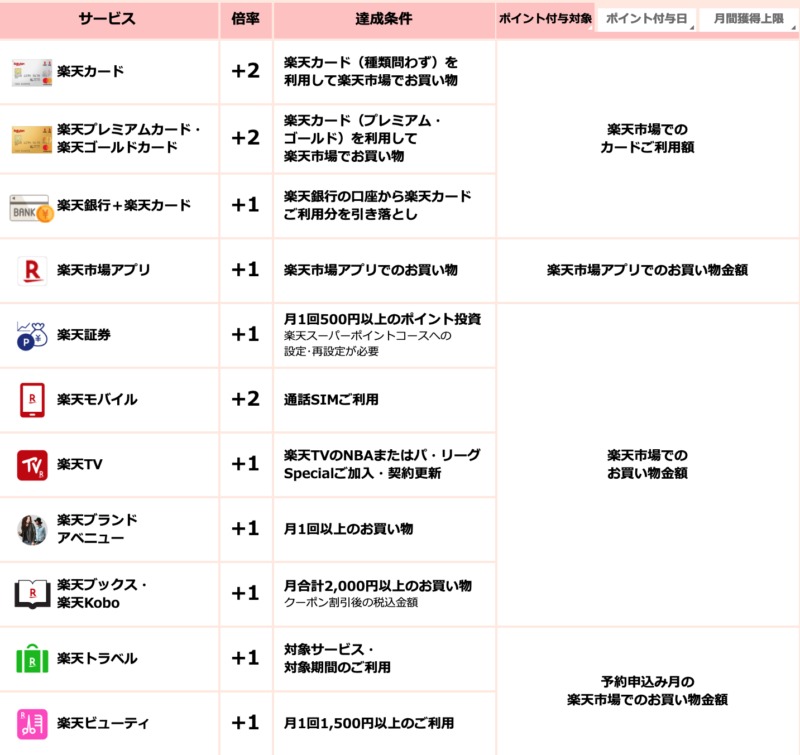Click the 月1回以上のお買い物 condition
Viewport: 800px width, 755px height.
coord(348,529)
